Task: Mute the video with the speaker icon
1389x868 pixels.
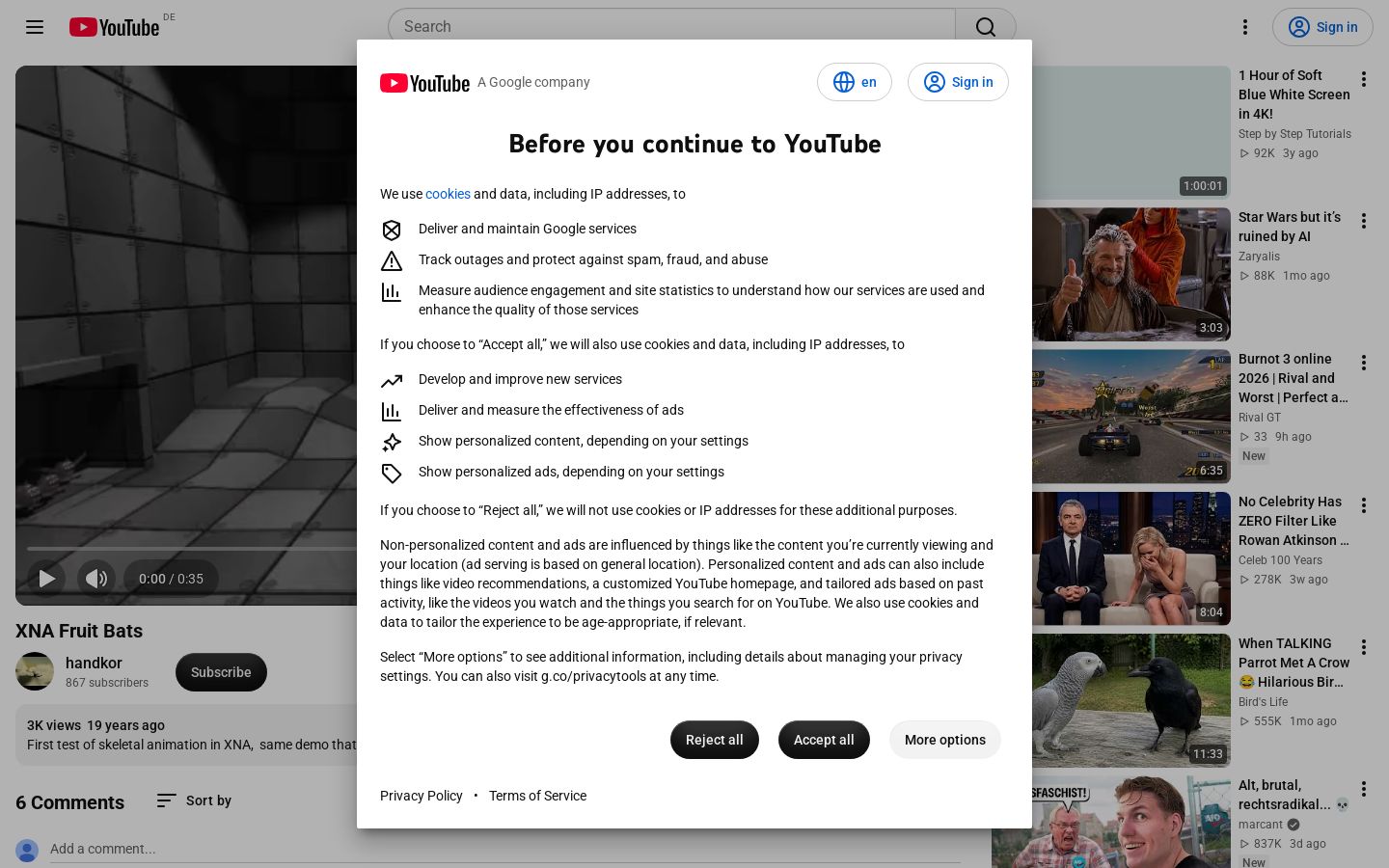Action: coord(96,579)
